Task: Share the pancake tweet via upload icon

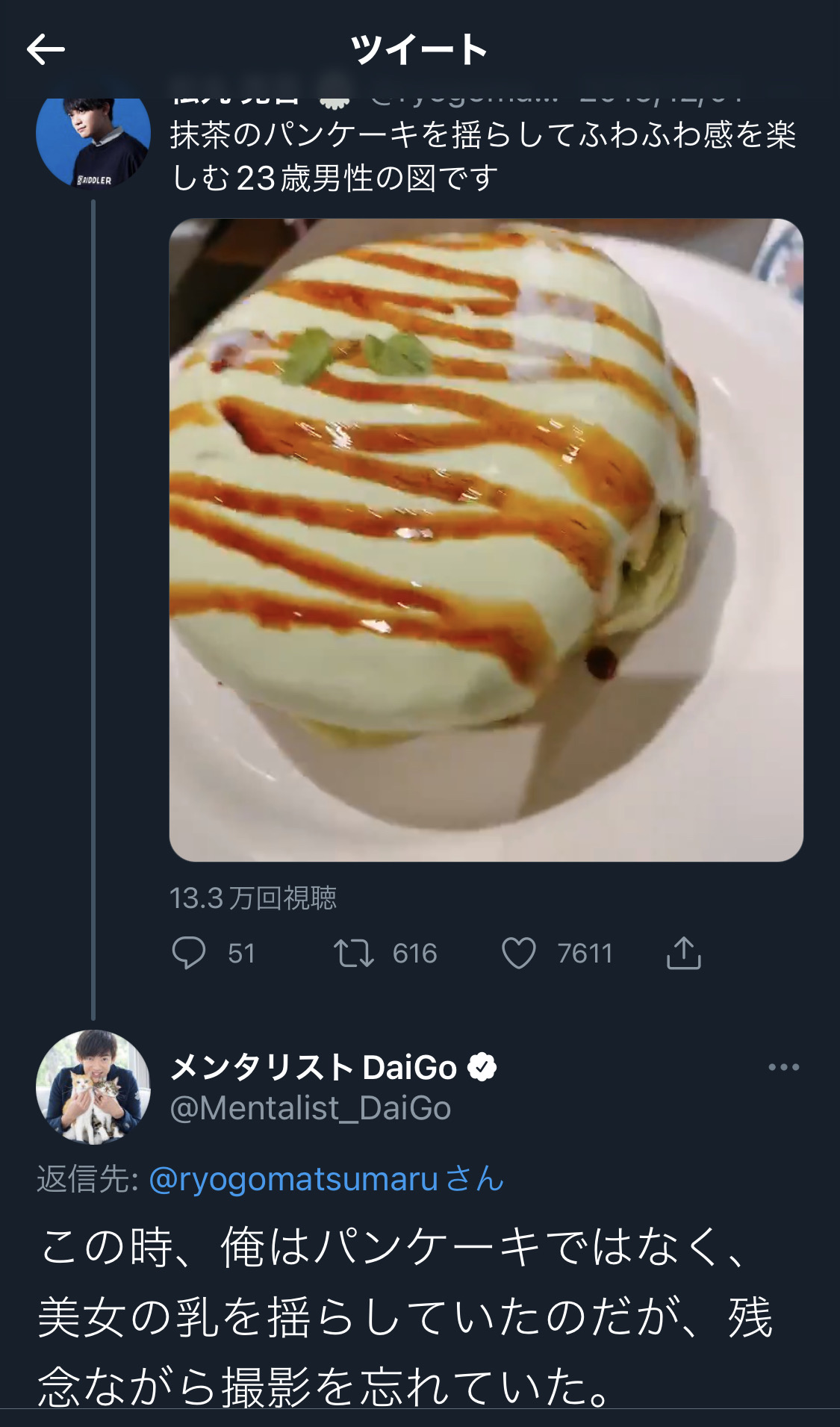Action: pyautogui.click(x=683, y=953)
